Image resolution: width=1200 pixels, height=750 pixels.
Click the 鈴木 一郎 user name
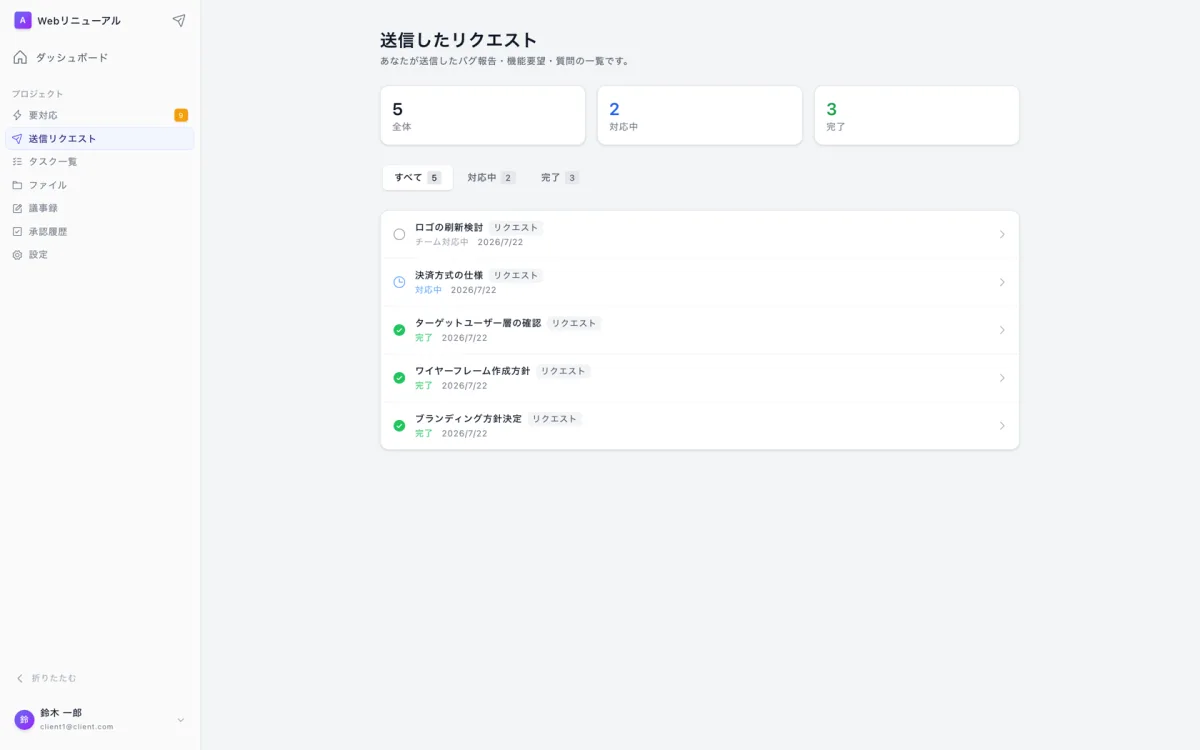pos(61,713)
